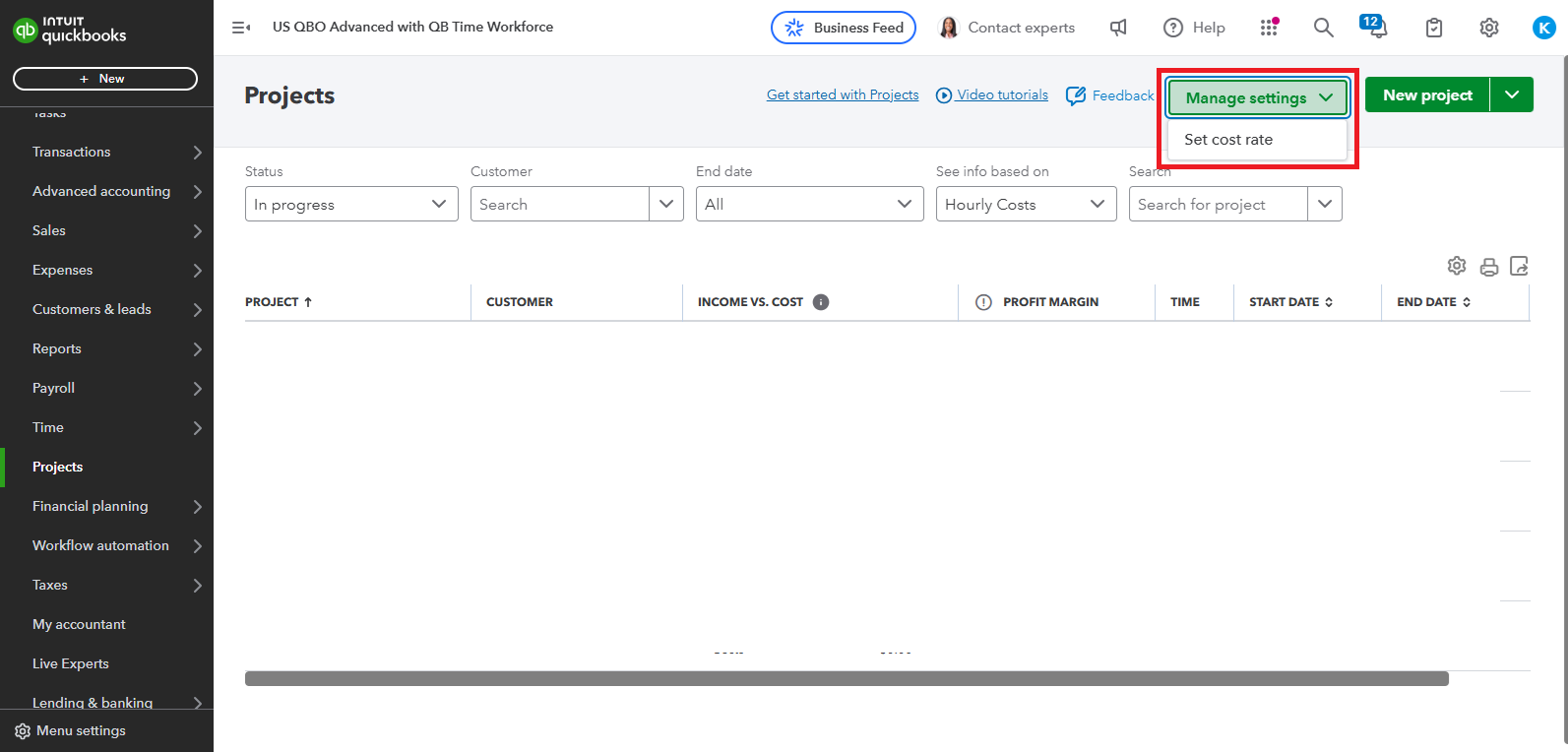Screen dimensions: 1568x752
Task: Open notifications bell with 12 badge
Action: 1375,27
